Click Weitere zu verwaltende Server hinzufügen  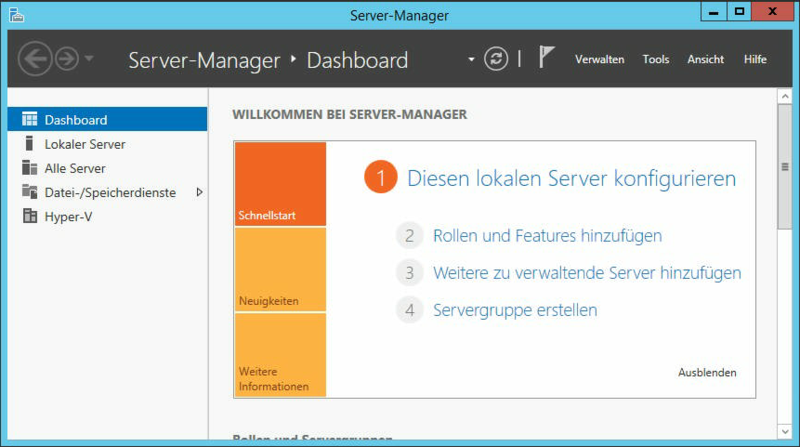coord(587,272)
